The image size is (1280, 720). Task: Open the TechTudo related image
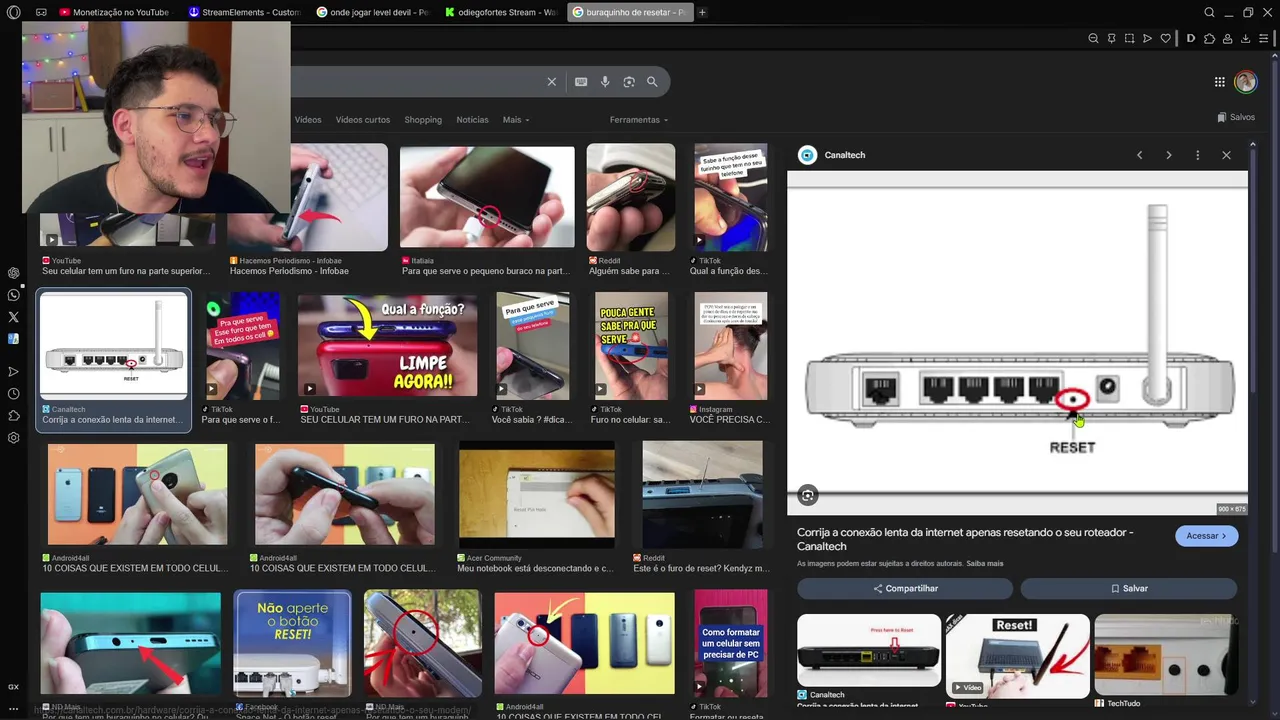(x=1166, y=656)
